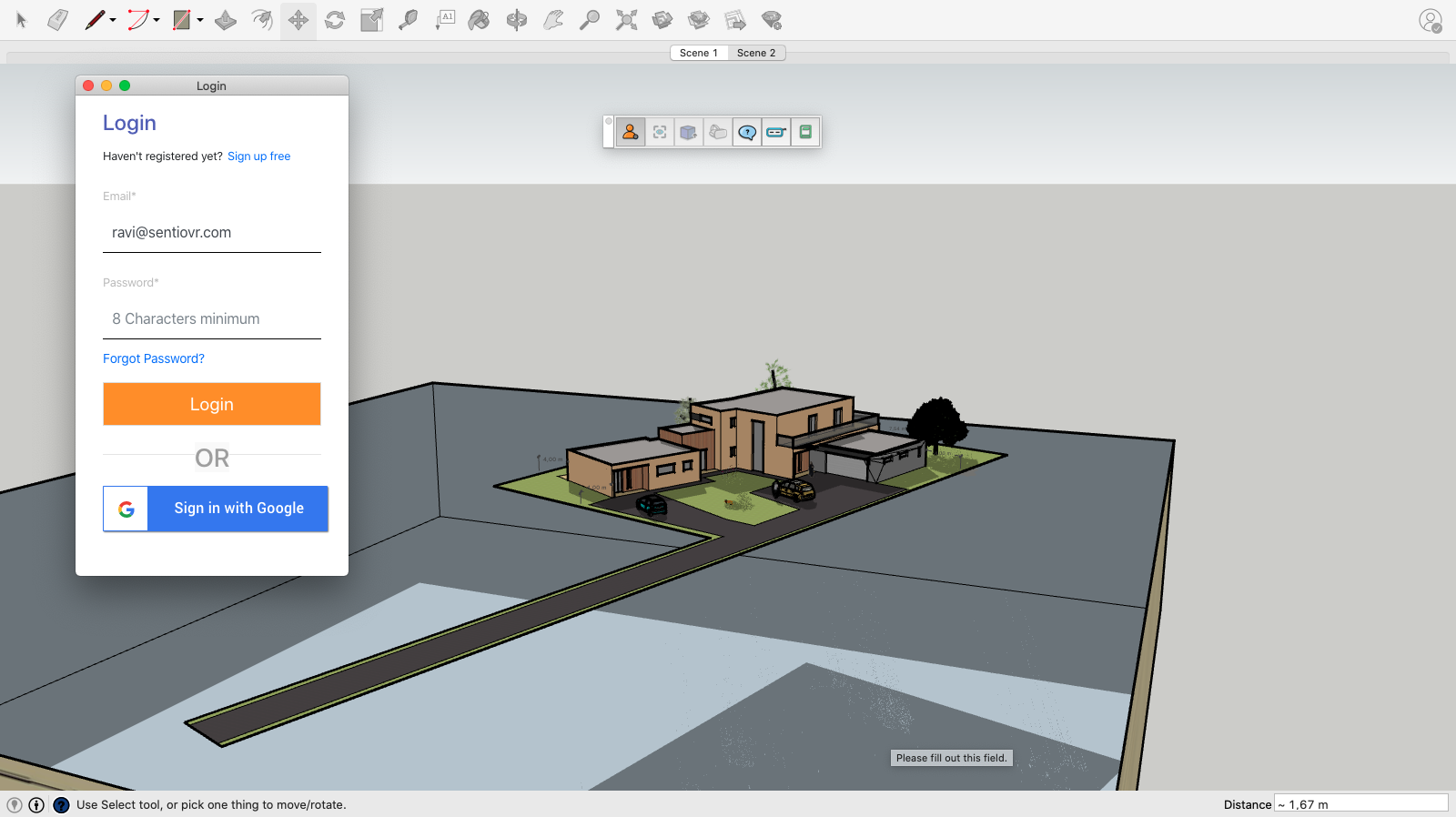Switch to the Scene 2 tab
The width and height of the screenshot is (1456, 817).
pos(756,53)
